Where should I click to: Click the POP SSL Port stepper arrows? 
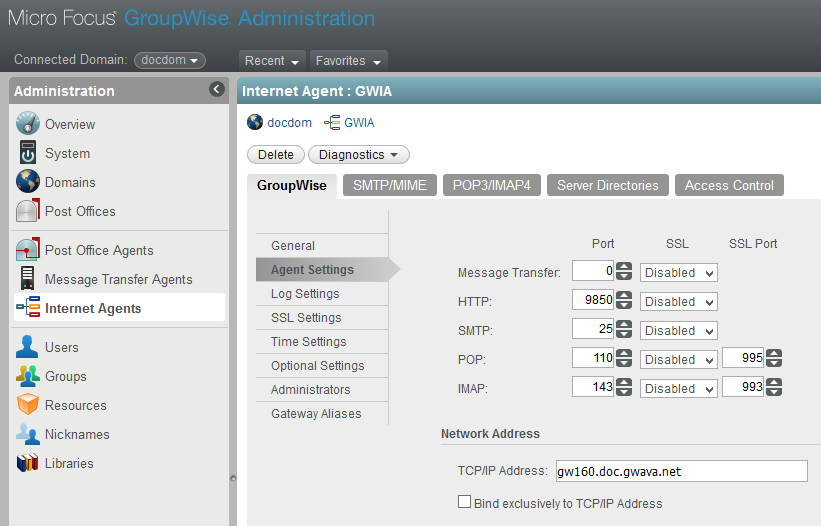click(774, 358)
